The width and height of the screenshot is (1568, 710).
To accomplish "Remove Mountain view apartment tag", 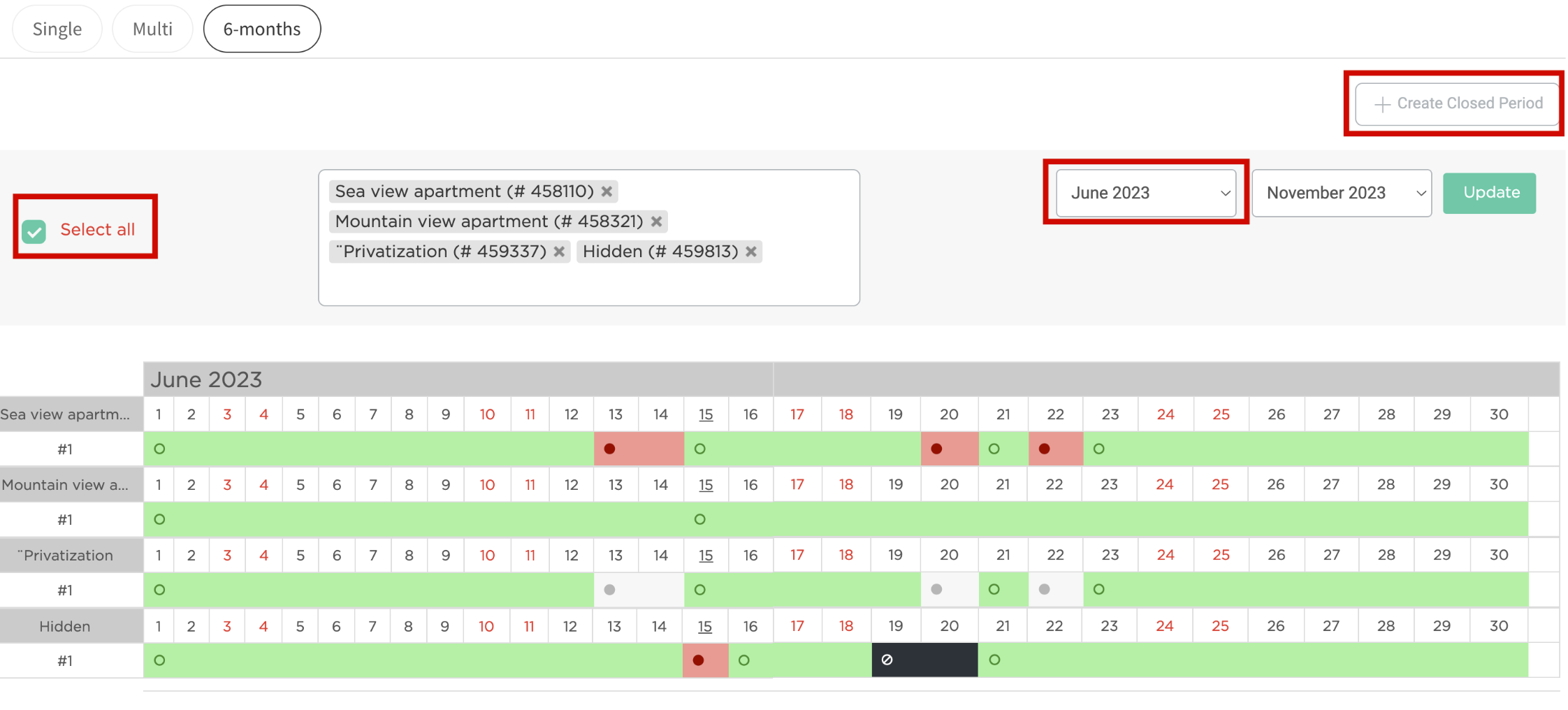I will (x=656, y=222).
